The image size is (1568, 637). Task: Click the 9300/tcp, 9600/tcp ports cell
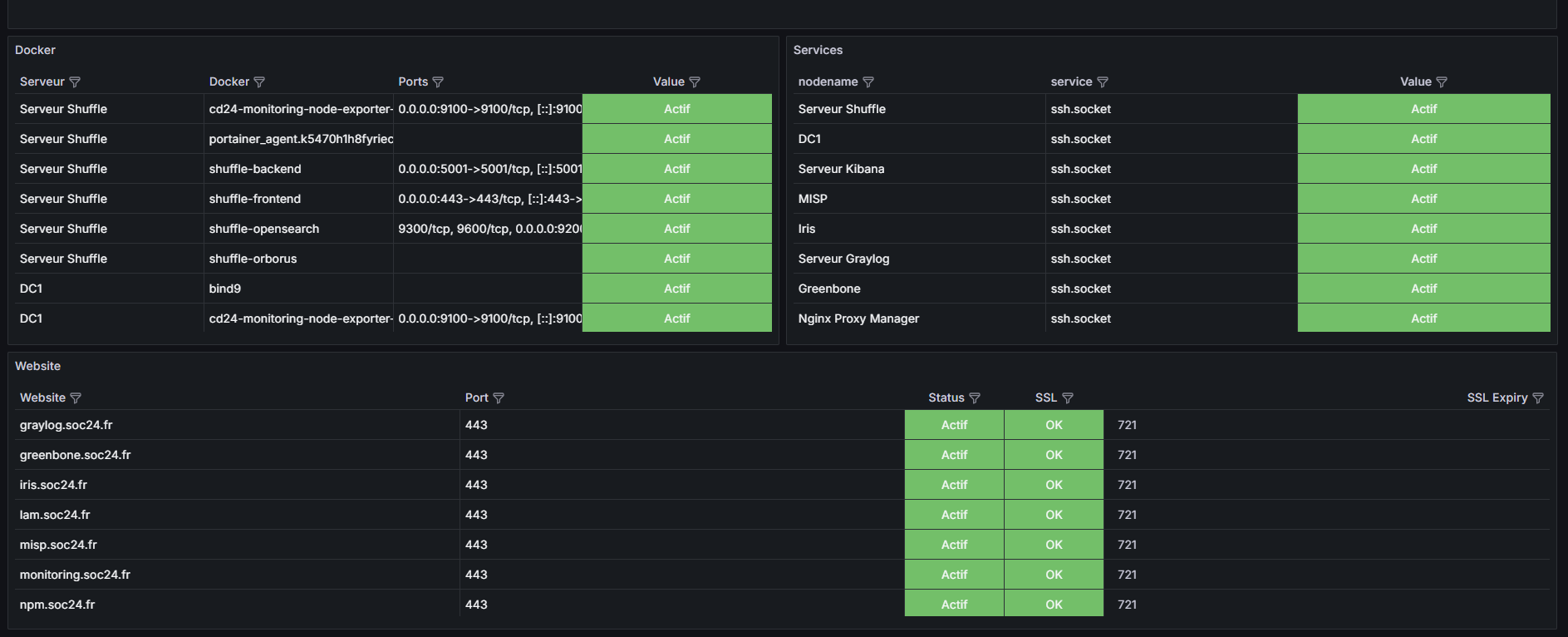[x=488, y=229]
